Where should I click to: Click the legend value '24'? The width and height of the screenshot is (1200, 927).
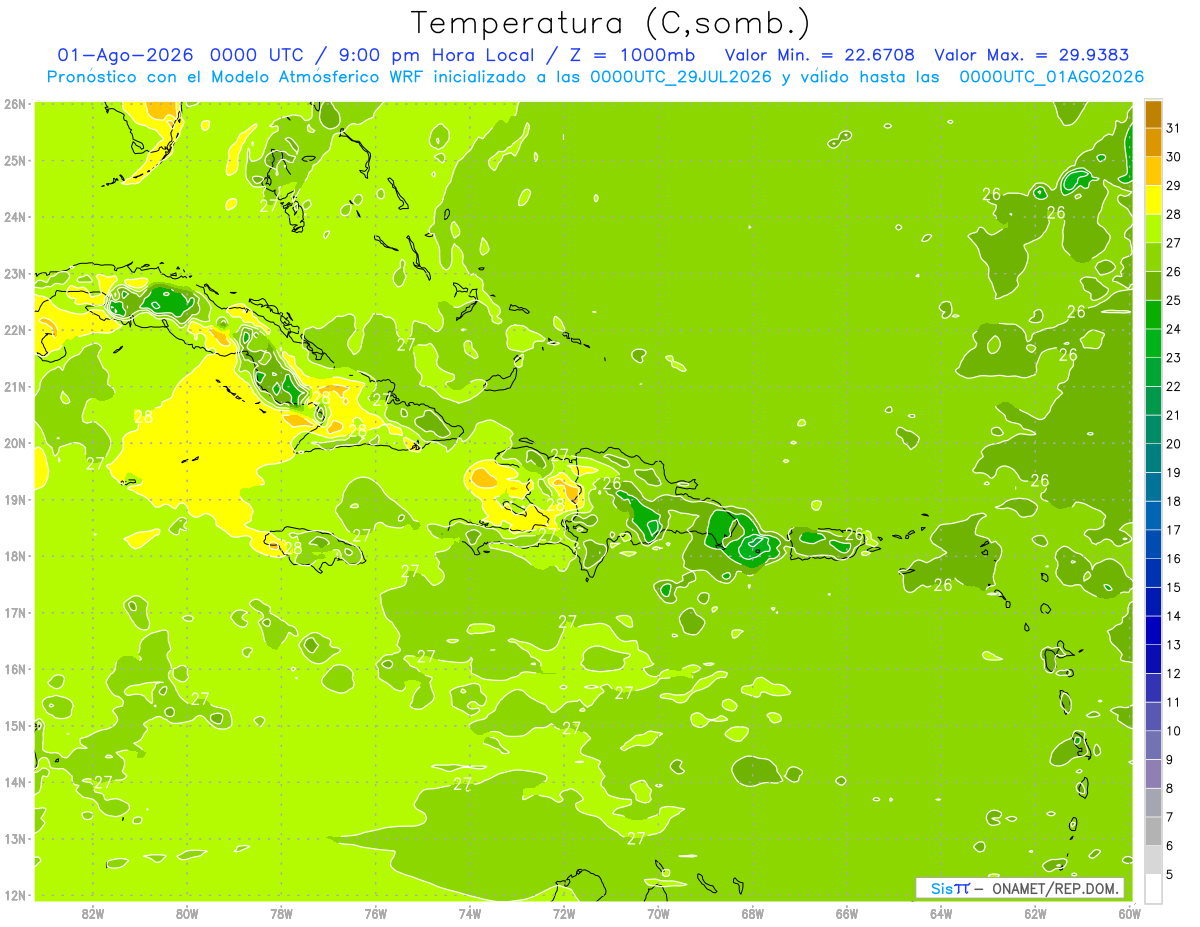click(x=1173, y=329)
